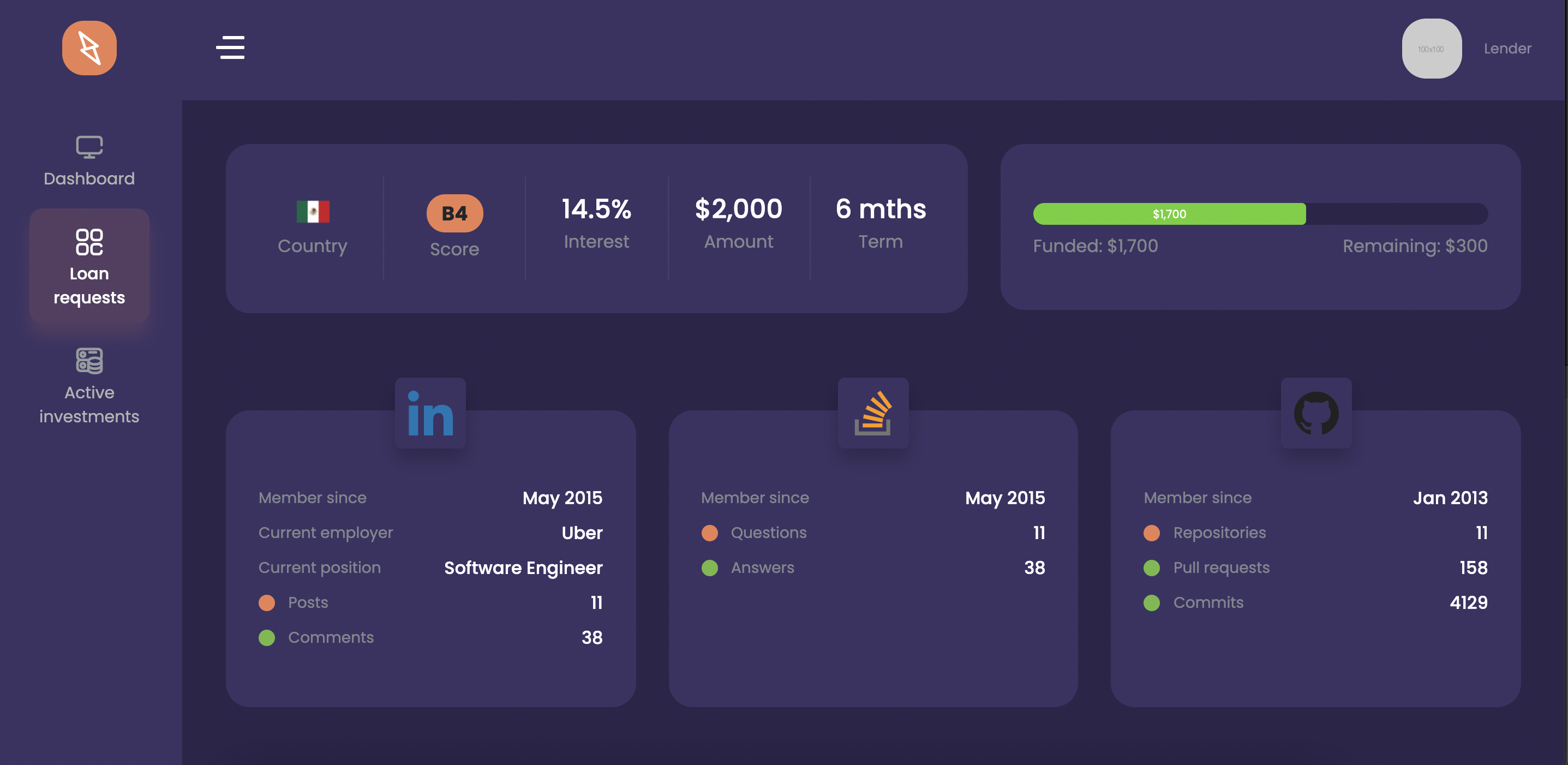
Task: Click the green $1,700 funding progress bar
Action: click(1169, 214)
